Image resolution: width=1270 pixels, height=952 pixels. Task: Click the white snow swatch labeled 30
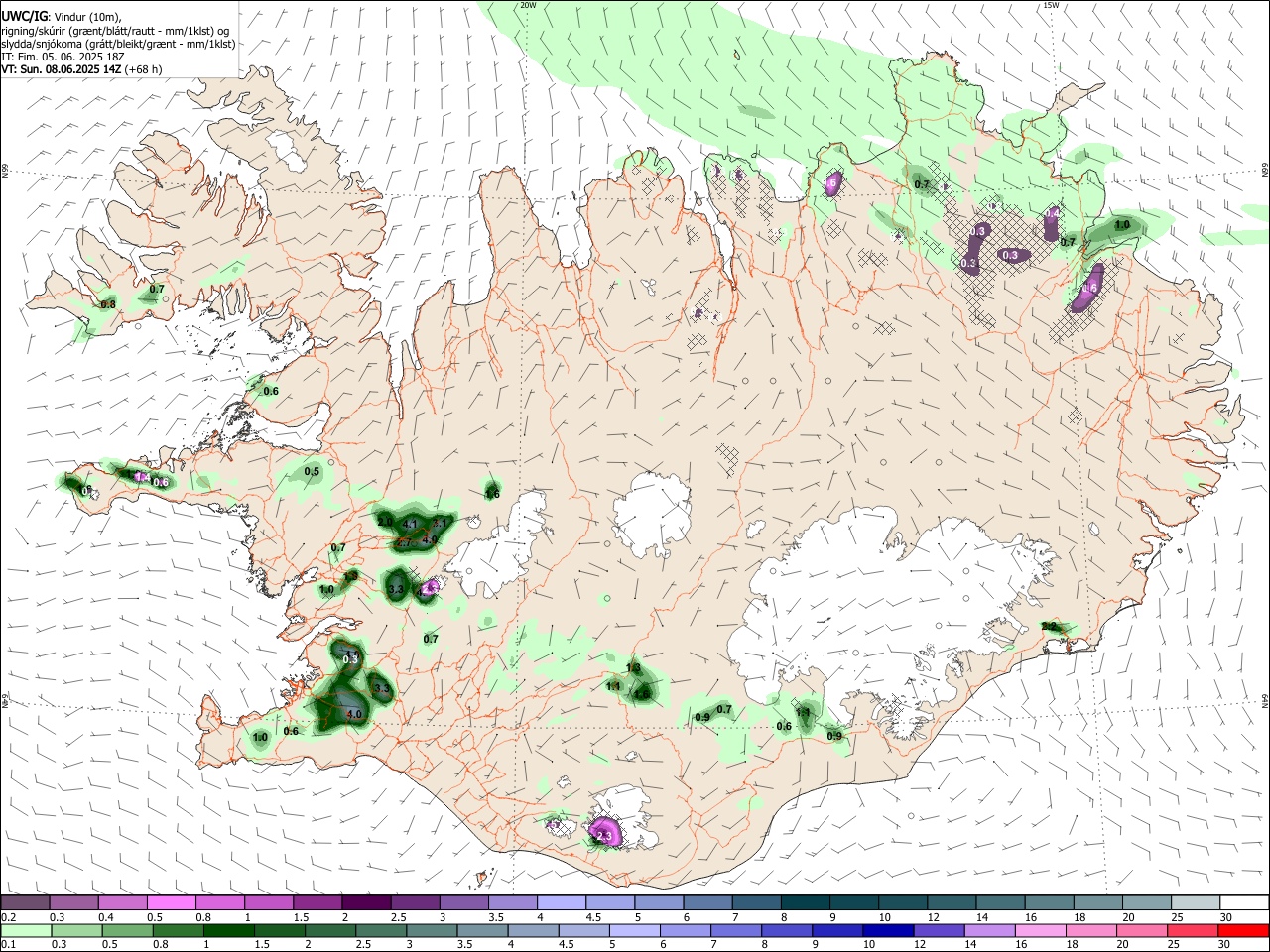coord(1243,902)
